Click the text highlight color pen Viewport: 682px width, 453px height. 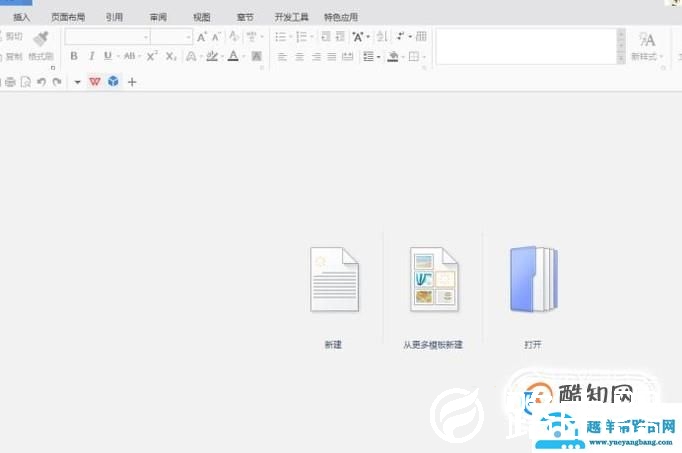pyautogui.click(x=212, y=56)
